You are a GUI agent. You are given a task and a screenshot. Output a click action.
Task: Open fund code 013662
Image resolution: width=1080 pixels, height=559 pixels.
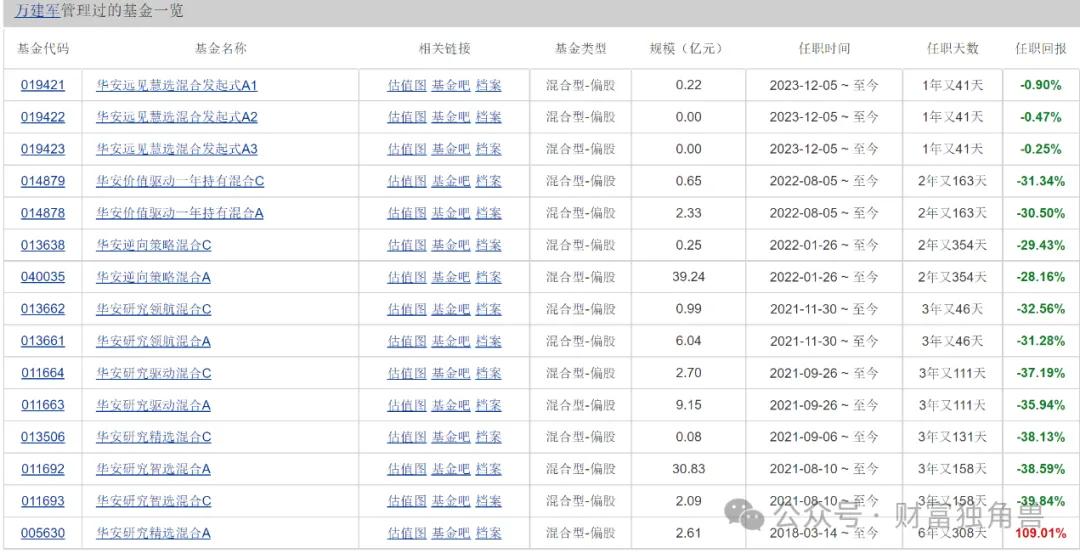click(43, 309)
